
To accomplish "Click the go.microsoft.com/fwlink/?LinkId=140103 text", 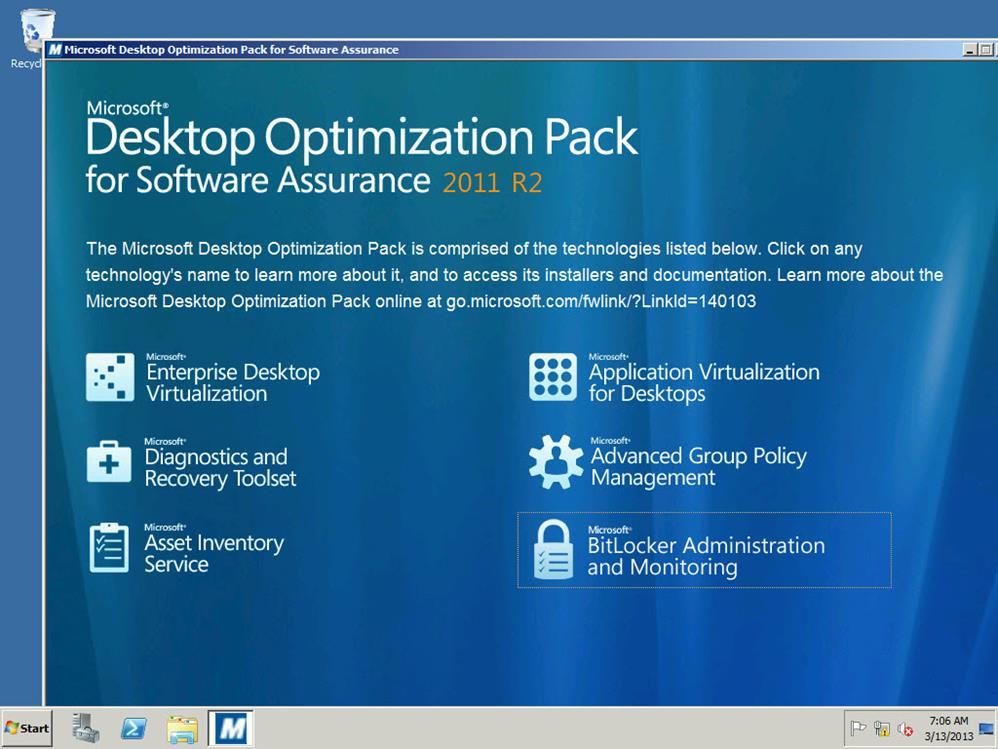I will (601, 301).
